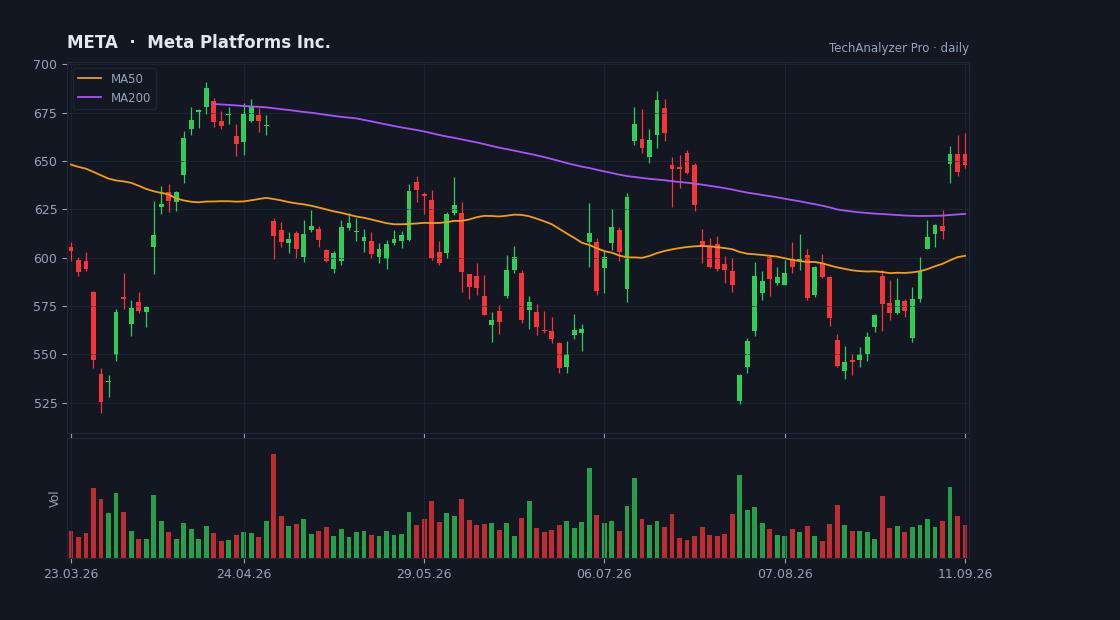Click the 650 price axis label
Viewport: 1120px width, 620px height.
[x=45, y=161]
